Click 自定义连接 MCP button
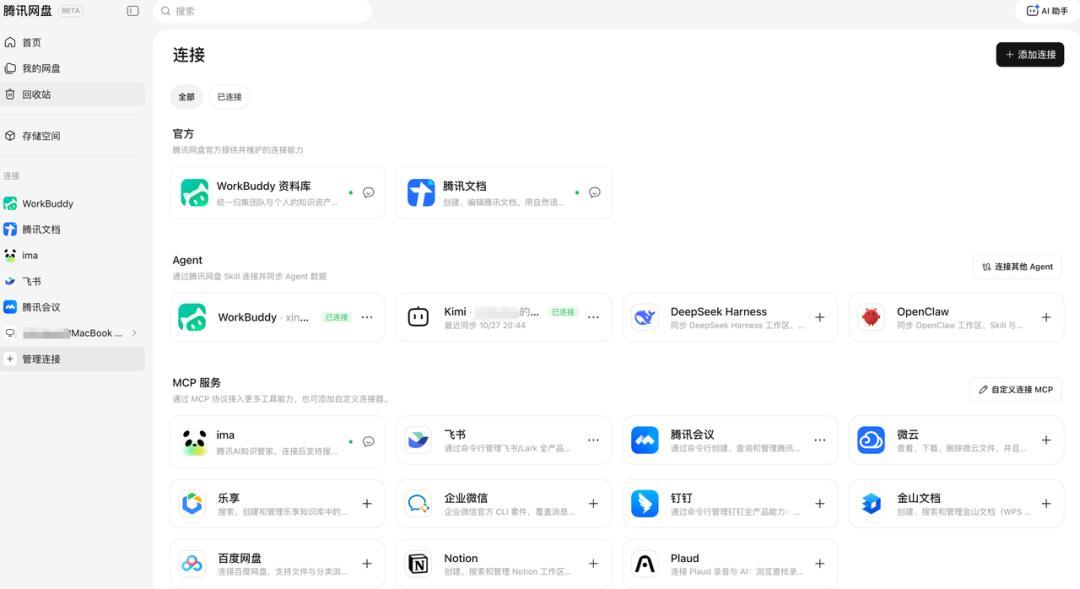This screenshot has height=589, width=1080. pos(1015,389)
